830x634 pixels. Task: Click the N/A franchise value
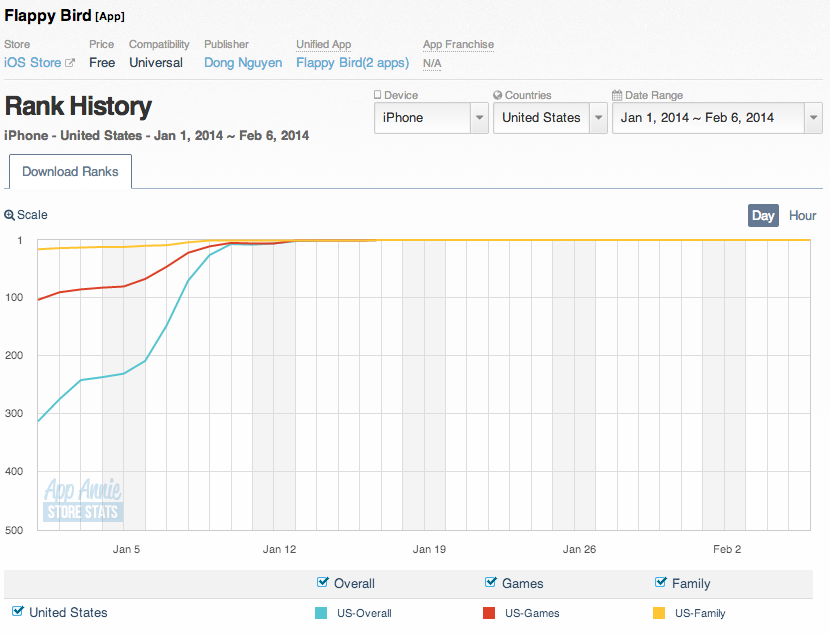tap(432, 64)
